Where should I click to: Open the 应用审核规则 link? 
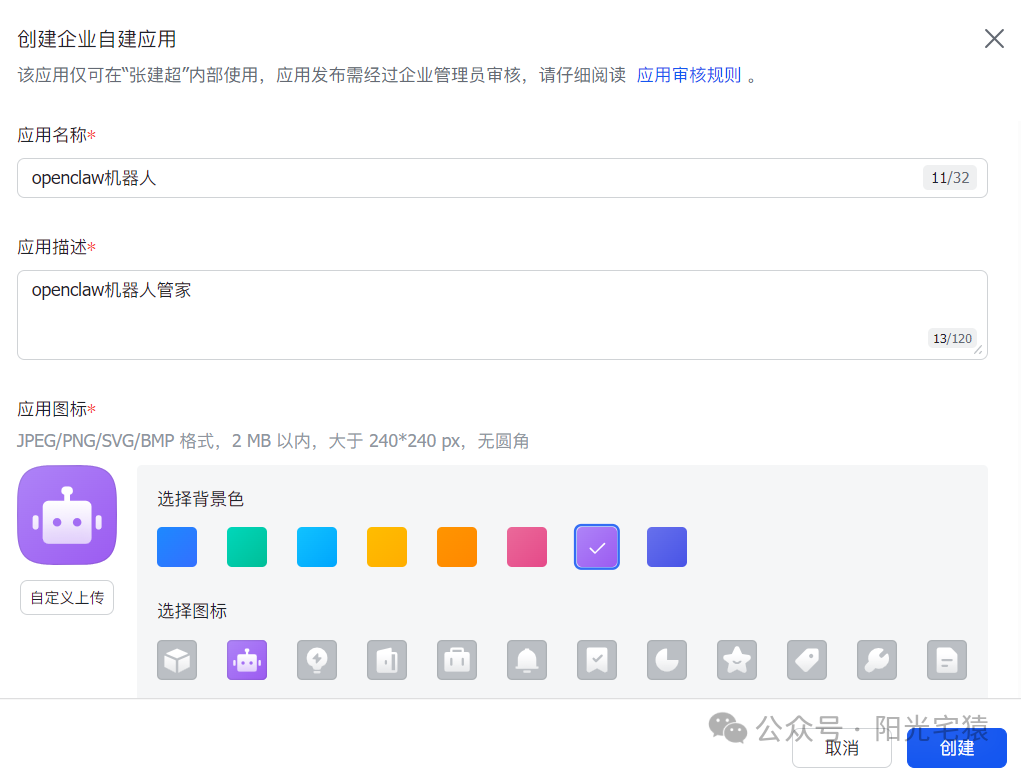click(689, 75)
